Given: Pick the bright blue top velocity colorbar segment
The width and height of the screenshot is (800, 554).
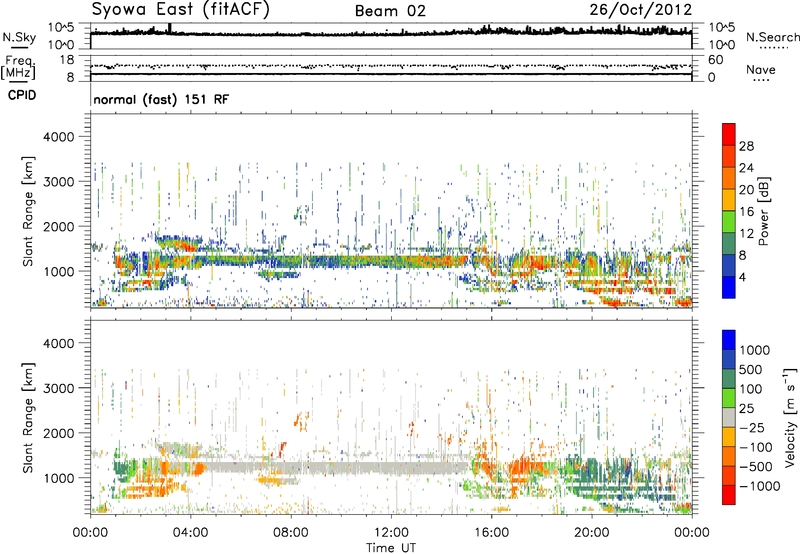Looking at the screenshot, I should (x=729, y=340).
